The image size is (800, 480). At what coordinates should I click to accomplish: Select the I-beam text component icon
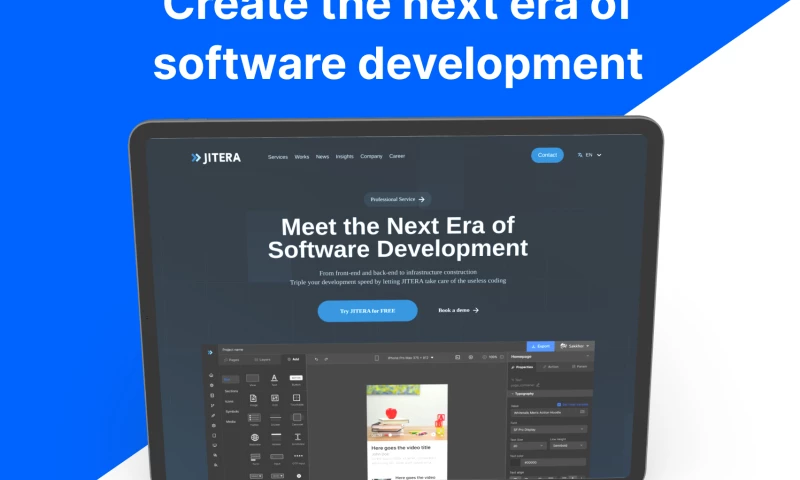click(x=298, y=438)
